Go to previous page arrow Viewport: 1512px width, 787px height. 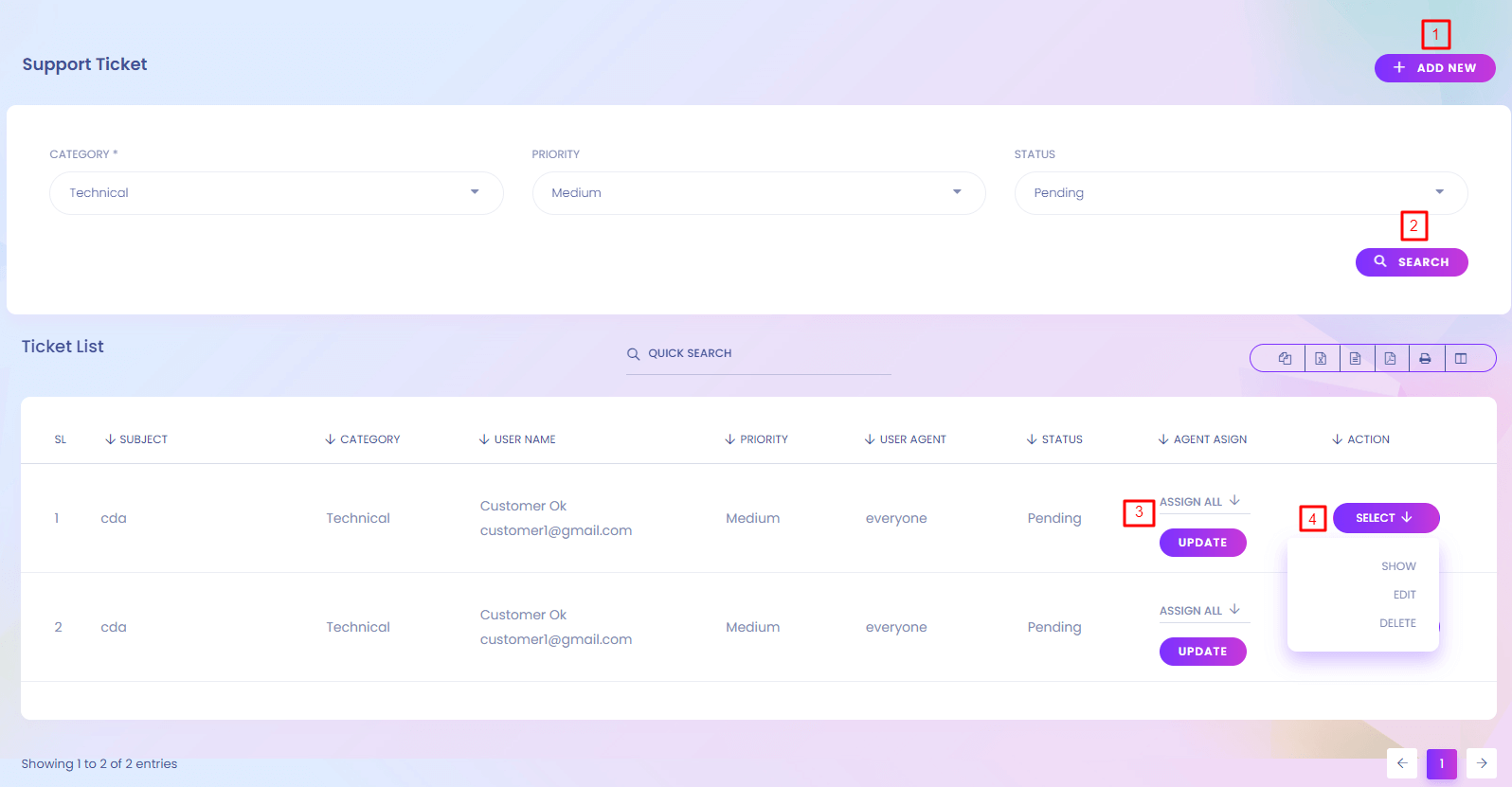1402,763
